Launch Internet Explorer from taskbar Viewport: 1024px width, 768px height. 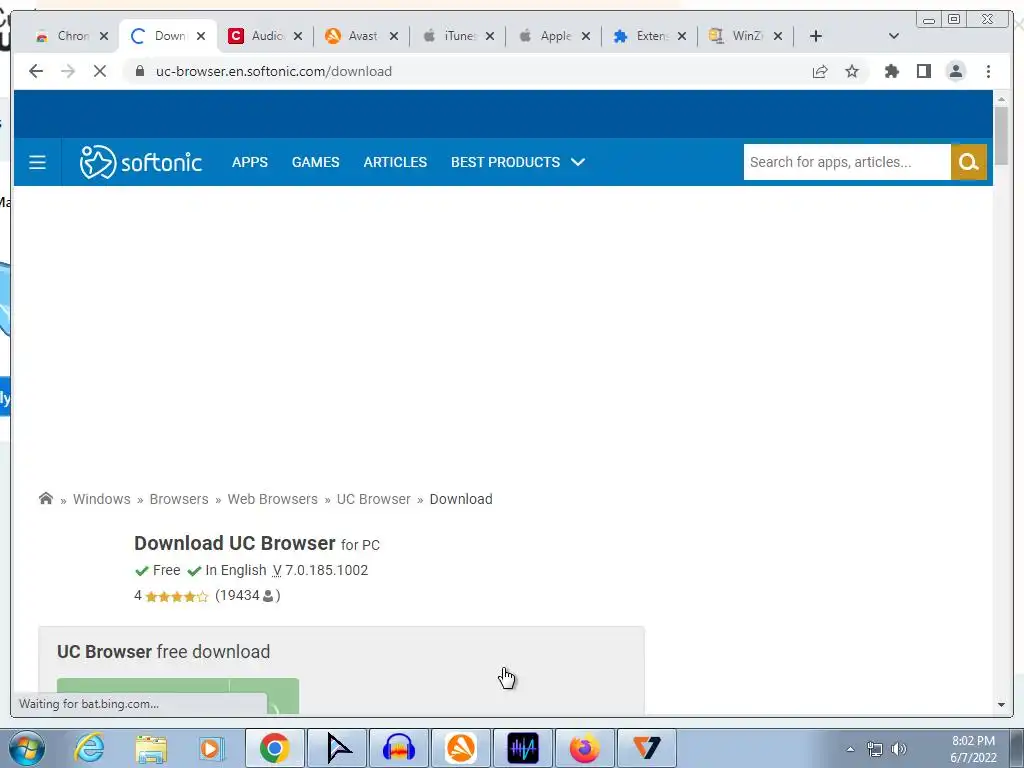pyautogui.click(x=89, y=748)
